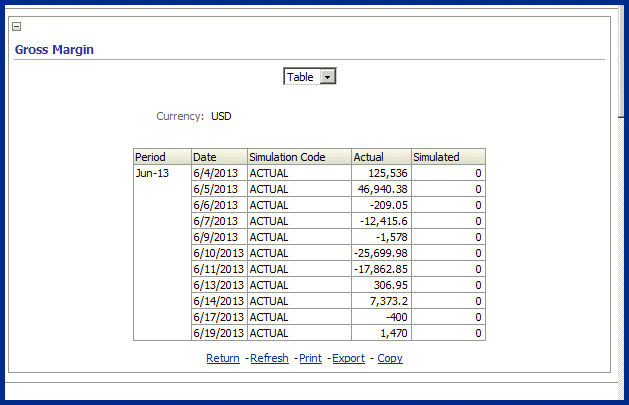
Task: Click ACTUAL code in 6/10/2013 row
Action: [x=299, y=253]
